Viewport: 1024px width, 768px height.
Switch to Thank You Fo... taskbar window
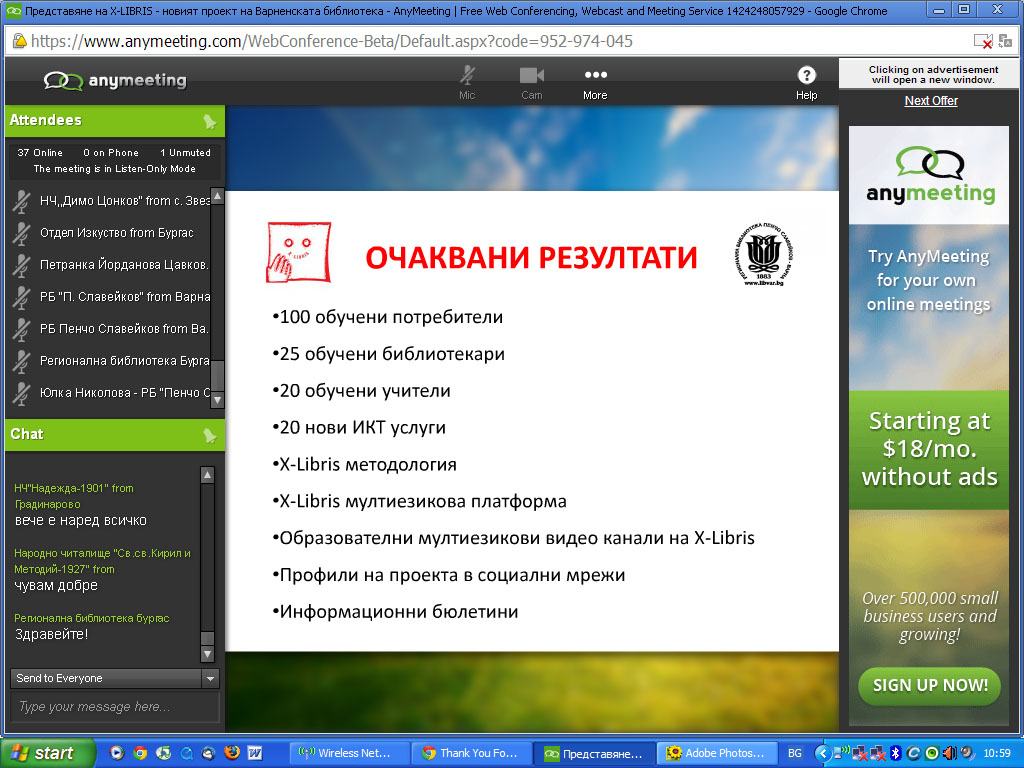click(x=472, y=754)
